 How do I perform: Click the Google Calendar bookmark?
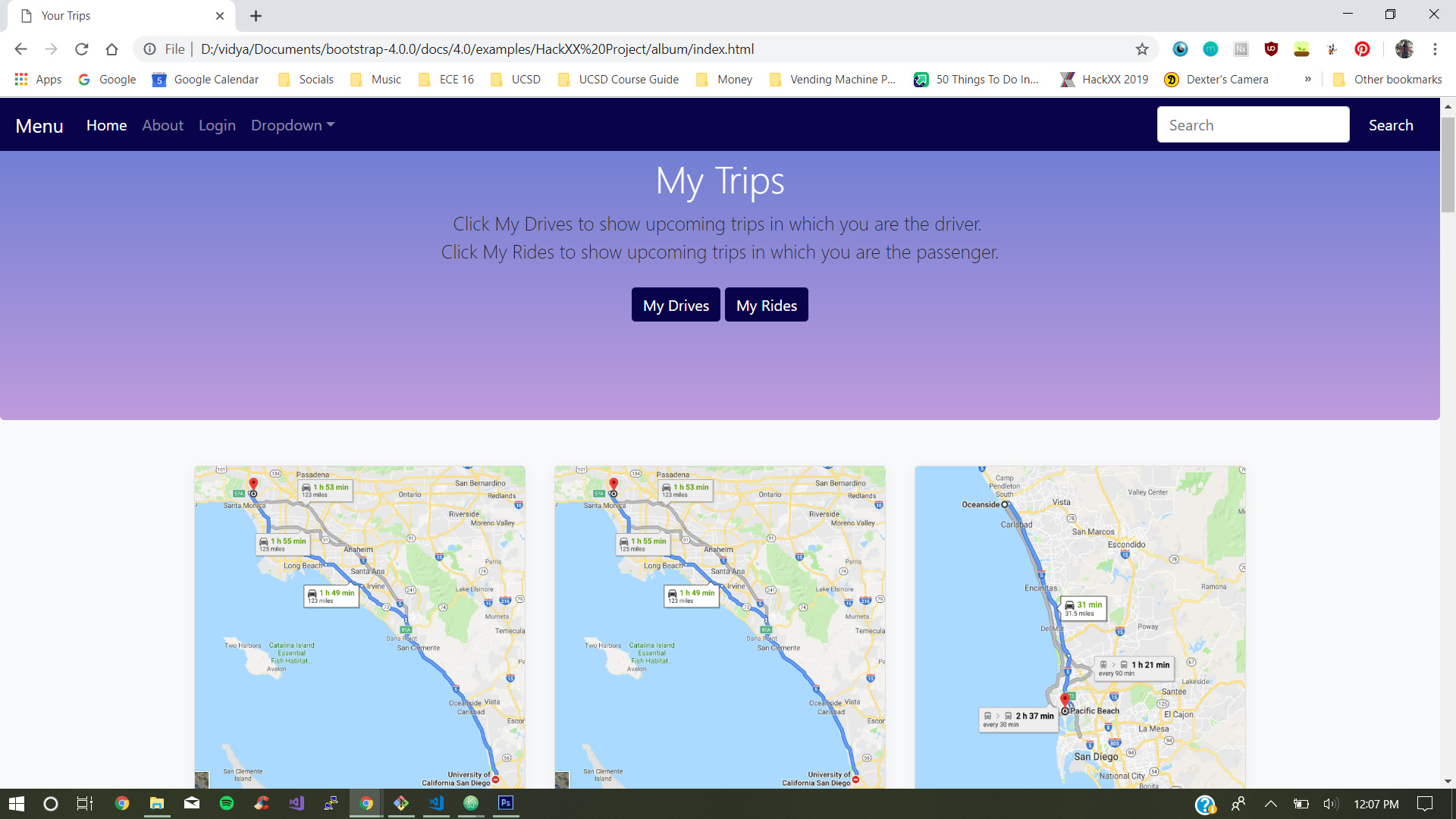(206, 80)
